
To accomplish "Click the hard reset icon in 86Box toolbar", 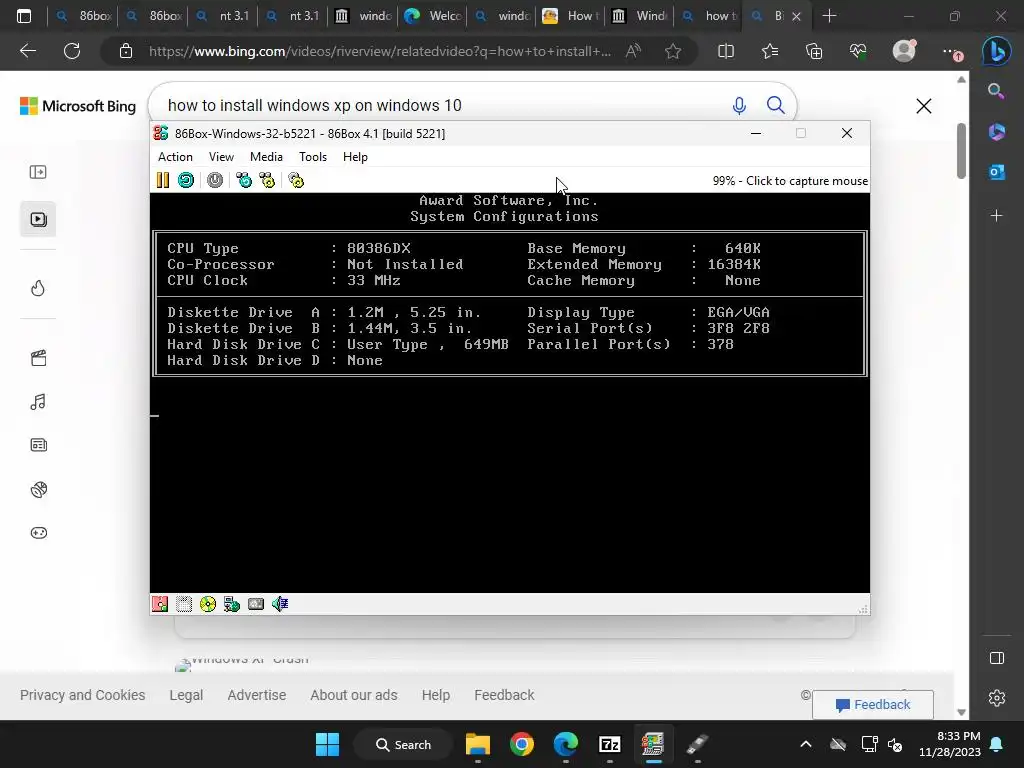I will tap(186, 180).
